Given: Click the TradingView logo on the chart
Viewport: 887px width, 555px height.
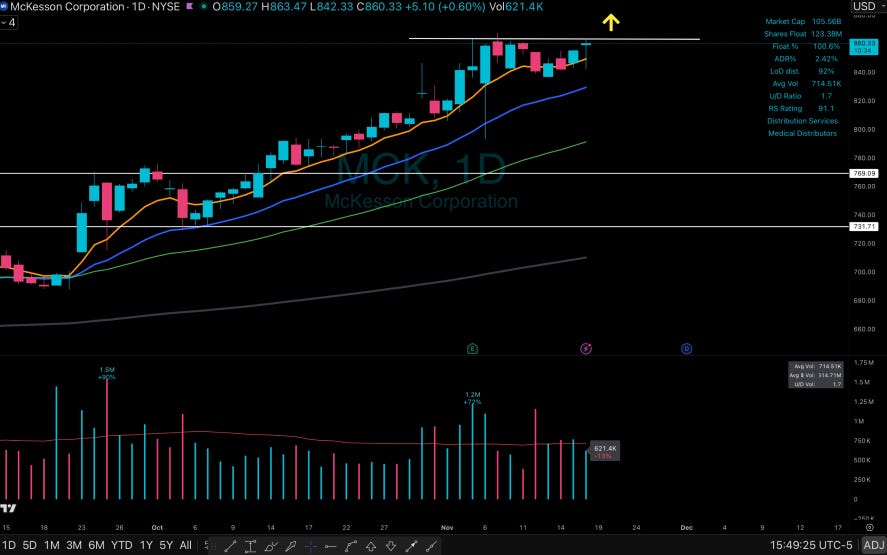Looking at the screenshot, I should point(8,508).
